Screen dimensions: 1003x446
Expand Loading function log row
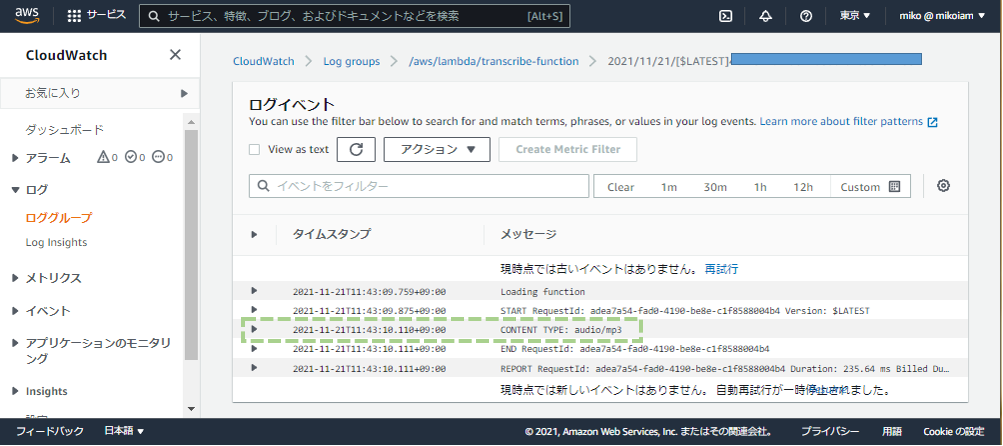[254, 291]
